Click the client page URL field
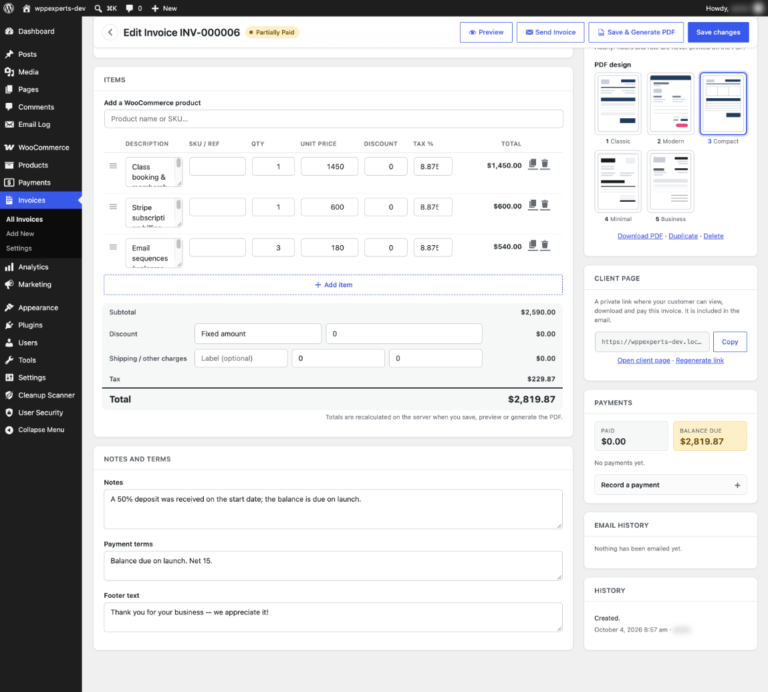This screenshot has height=692, width=768. [652, 342]
